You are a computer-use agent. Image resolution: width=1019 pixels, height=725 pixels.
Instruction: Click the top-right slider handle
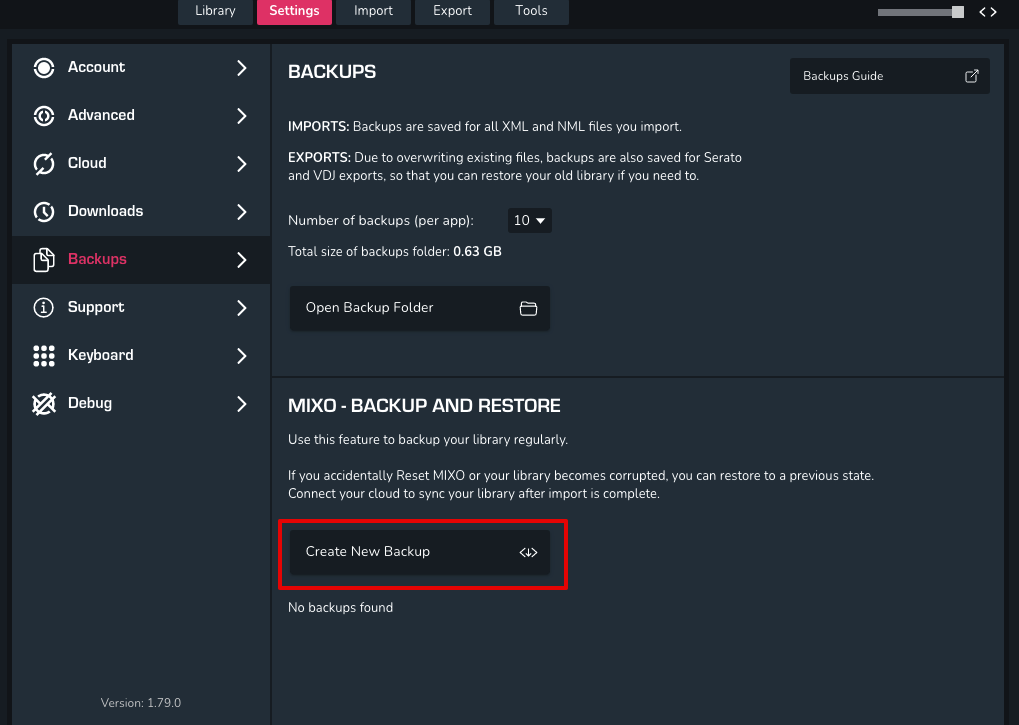[958, 12]
